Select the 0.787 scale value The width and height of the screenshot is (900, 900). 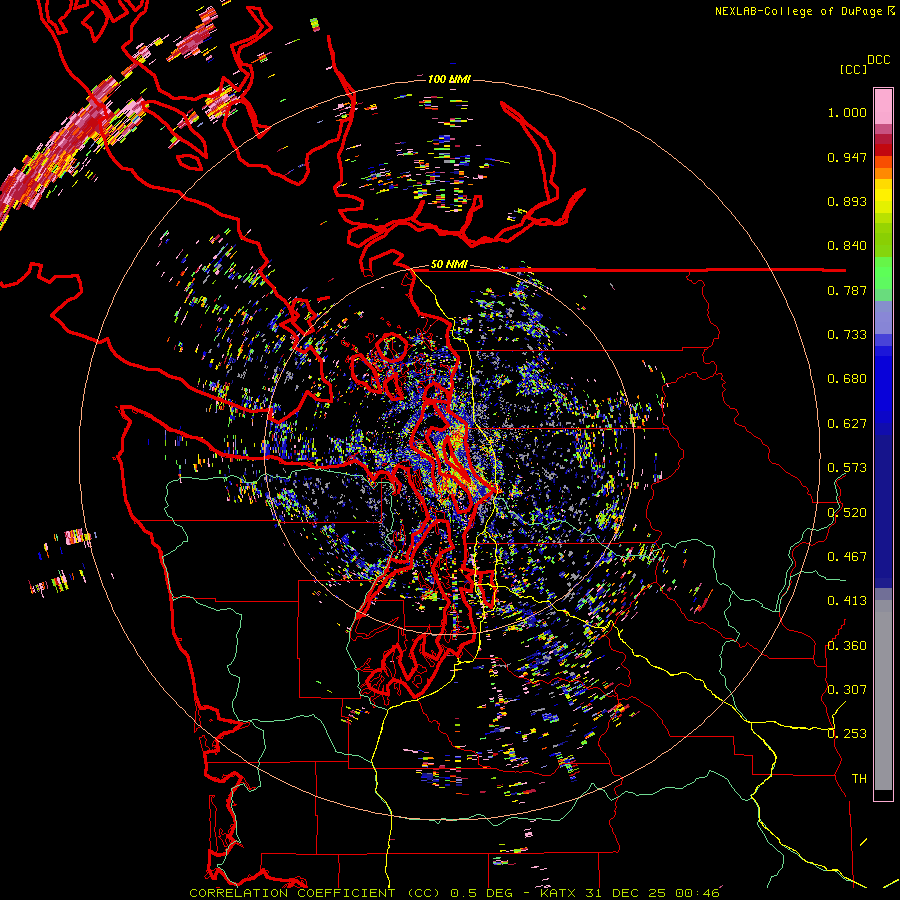(847, 290)
